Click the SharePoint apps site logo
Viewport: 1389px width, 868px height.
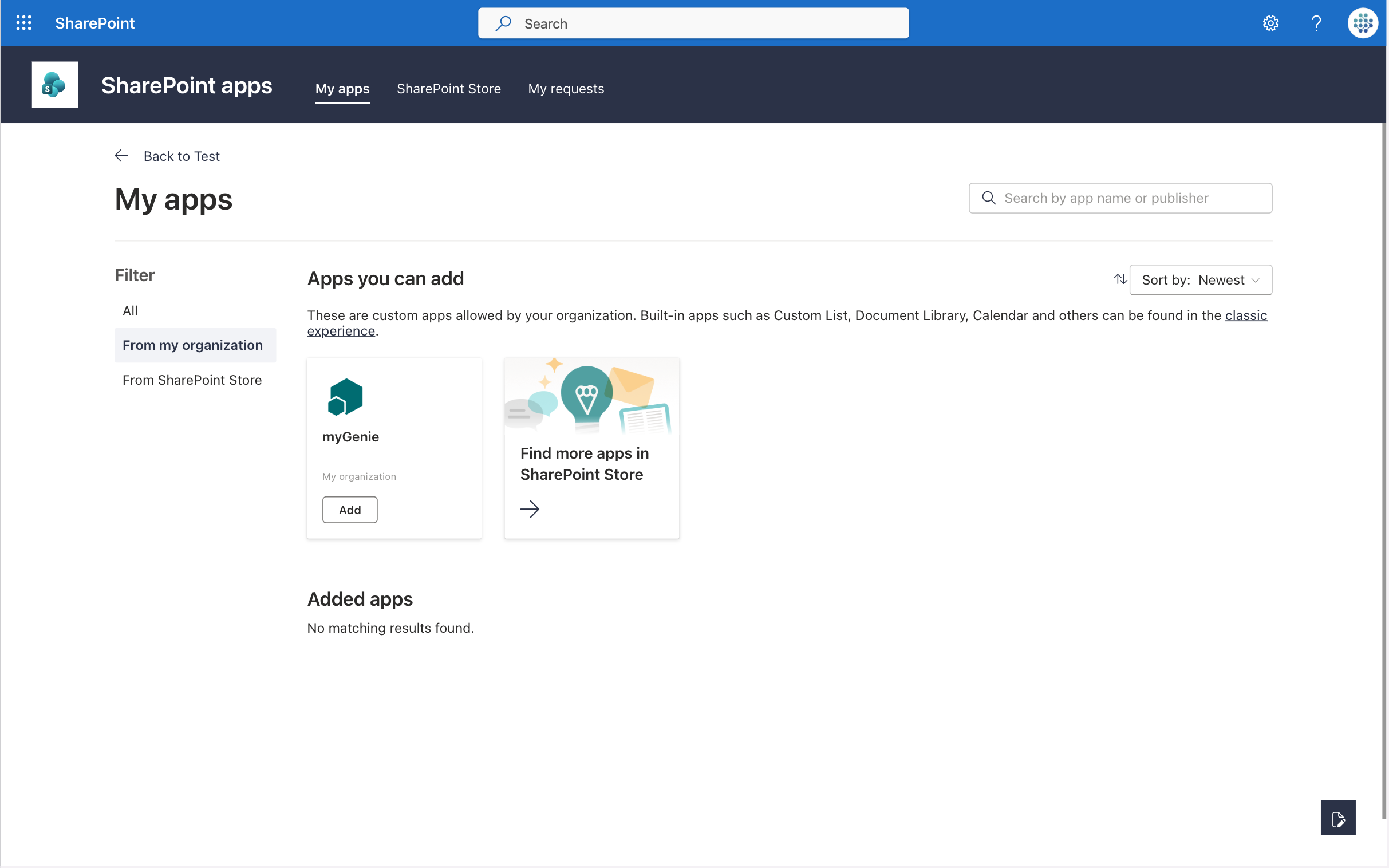pos(54,84)
